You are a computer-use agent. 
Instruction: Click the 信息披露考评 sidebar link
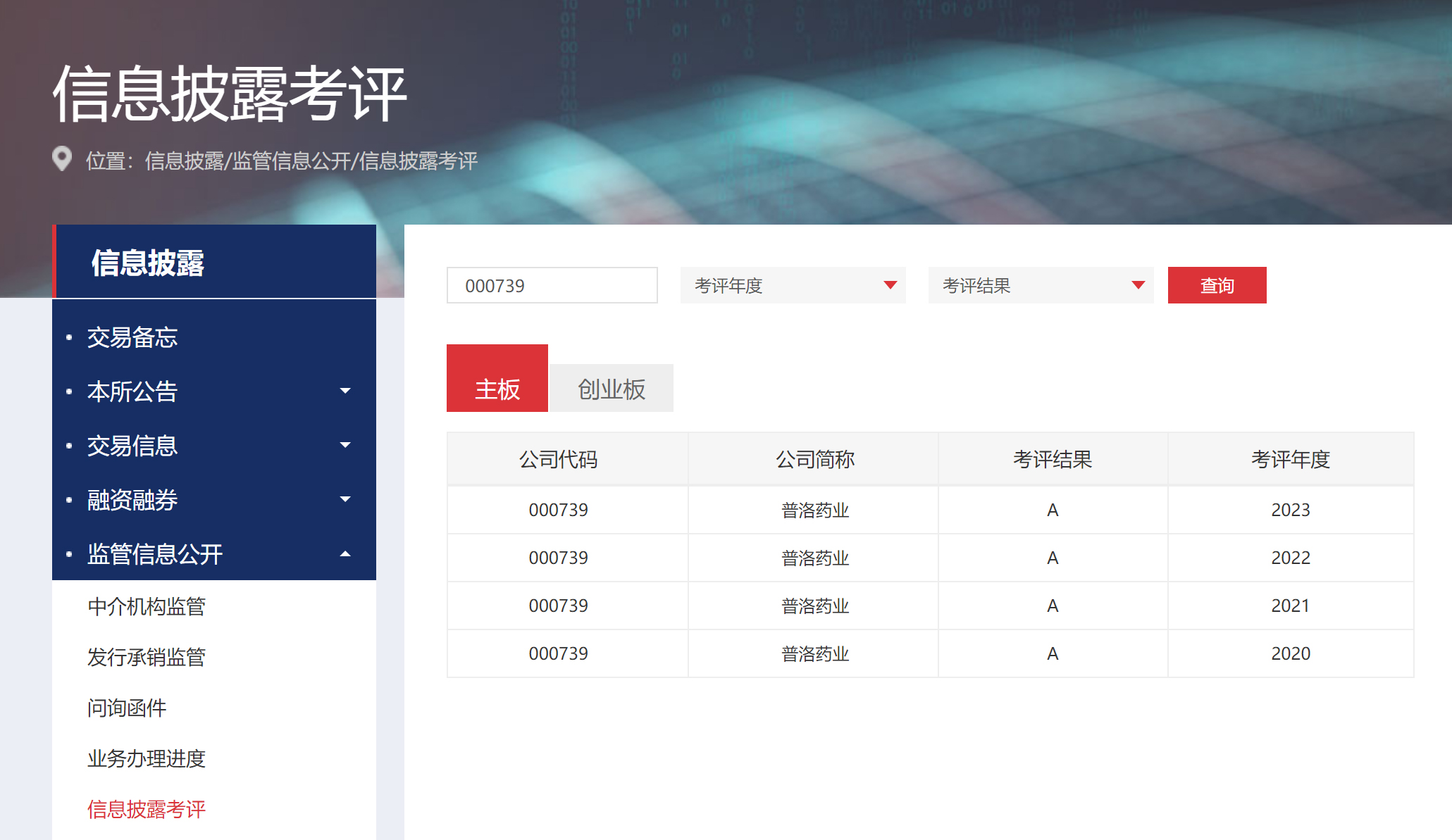147,809
